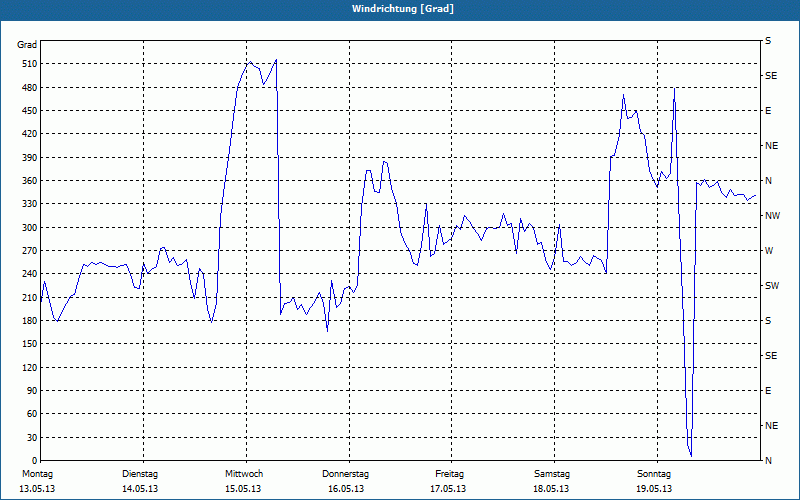Pick the y-axis value '180'

coord(30,321)
